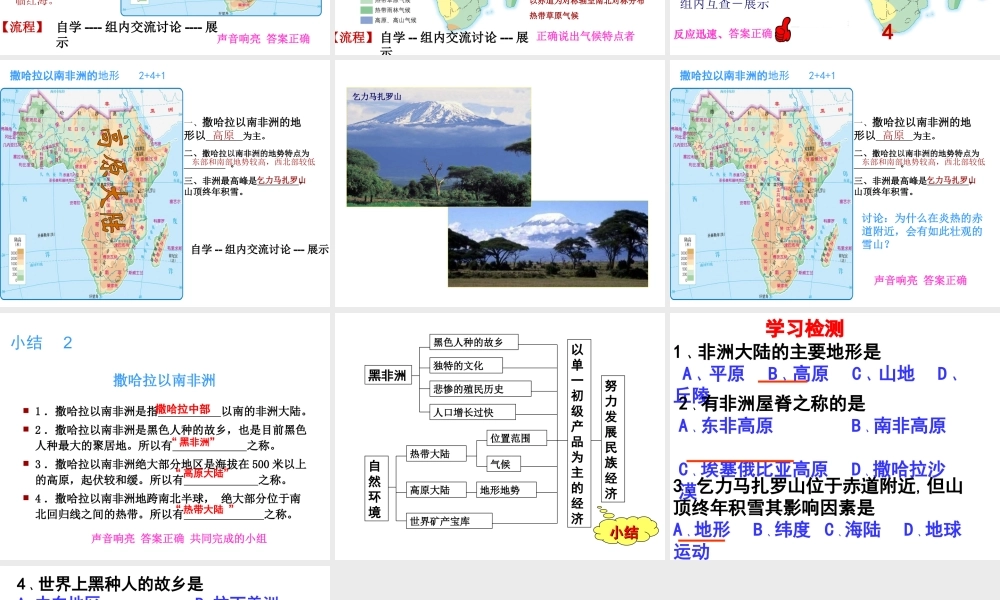Click the vertical 努力发展民族经济 box

(613, 439)
